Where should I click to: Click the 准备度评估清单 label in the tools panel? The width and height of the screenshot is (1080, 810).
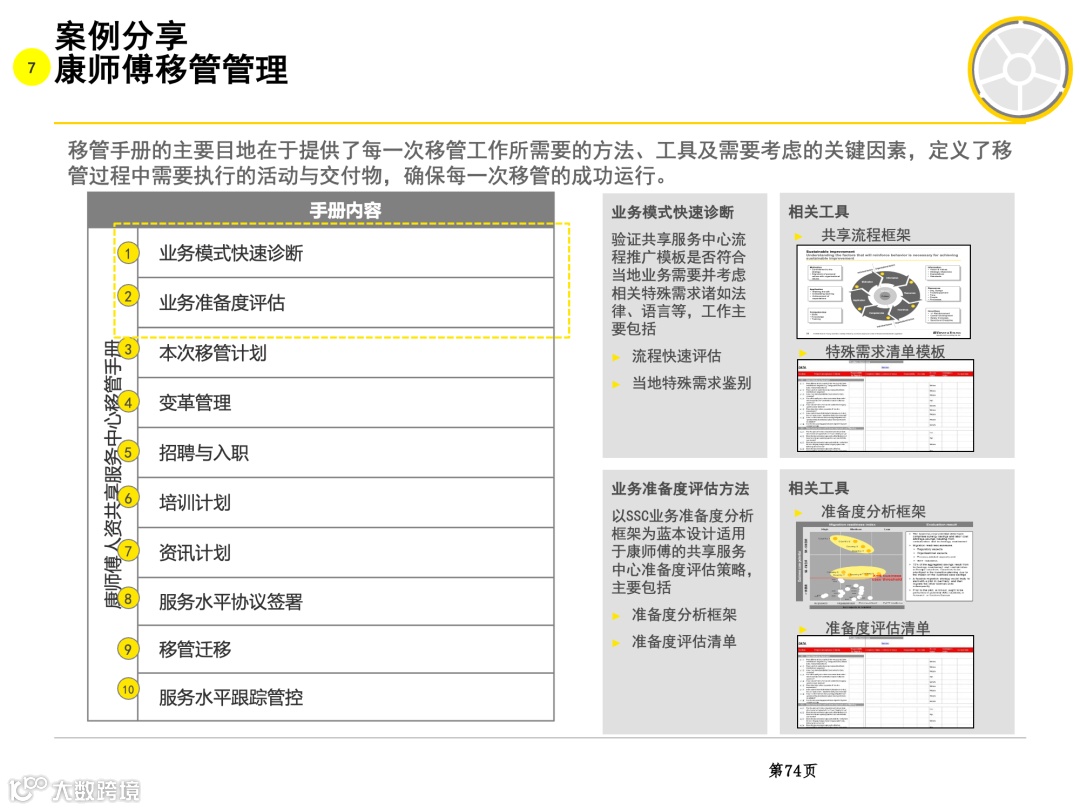(878, 627)
